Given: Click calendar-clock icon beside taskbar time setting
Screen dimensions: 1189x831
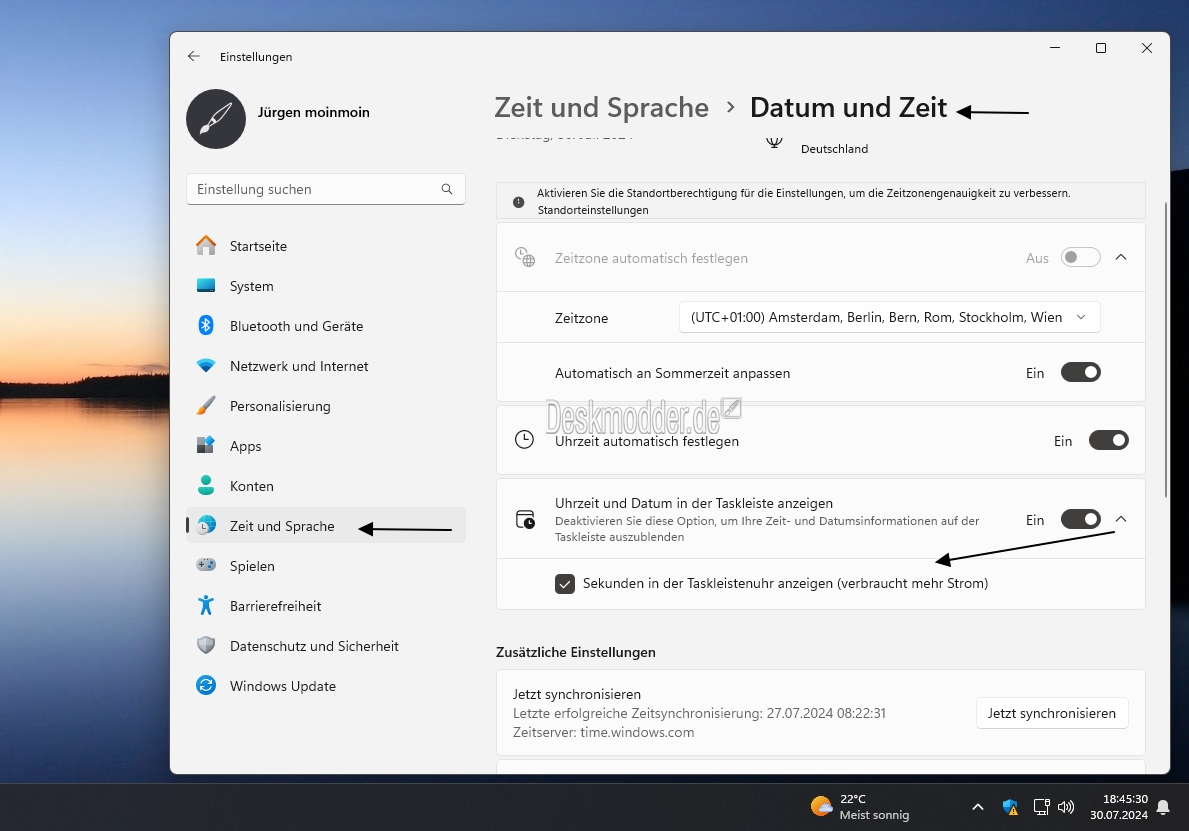Looking at the screenshot, I should [525, 519].
